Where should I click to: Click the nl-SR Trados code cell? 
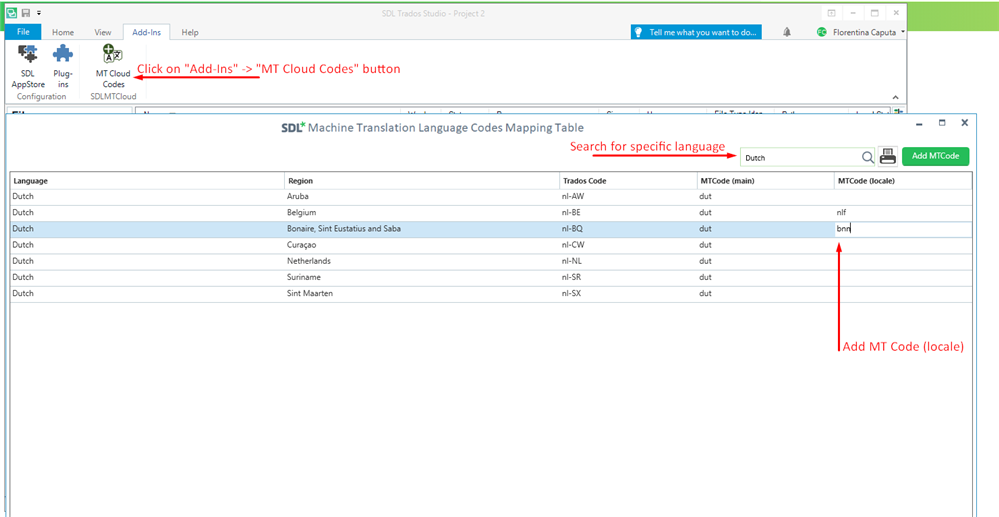pos(628,277)
